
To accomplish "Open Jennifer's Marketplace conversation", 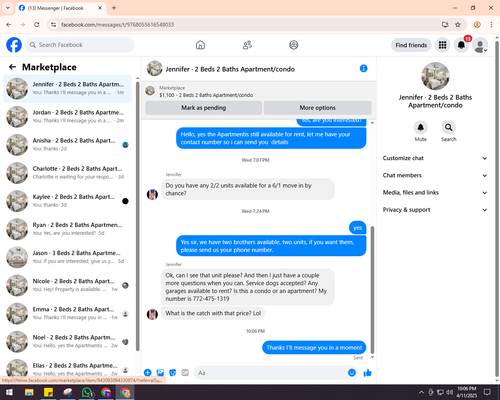I will coord(67,89).
